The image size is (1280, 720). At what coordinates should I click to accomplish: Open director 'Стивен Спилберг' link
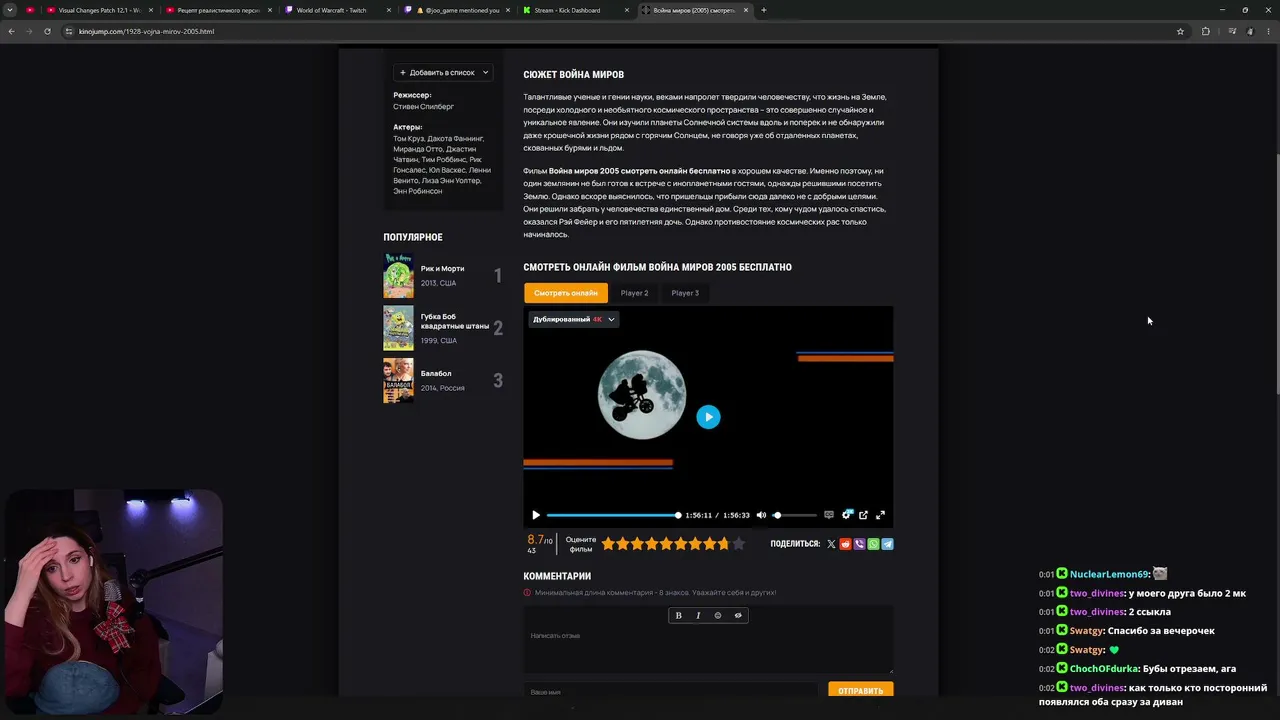pos(423,106)
